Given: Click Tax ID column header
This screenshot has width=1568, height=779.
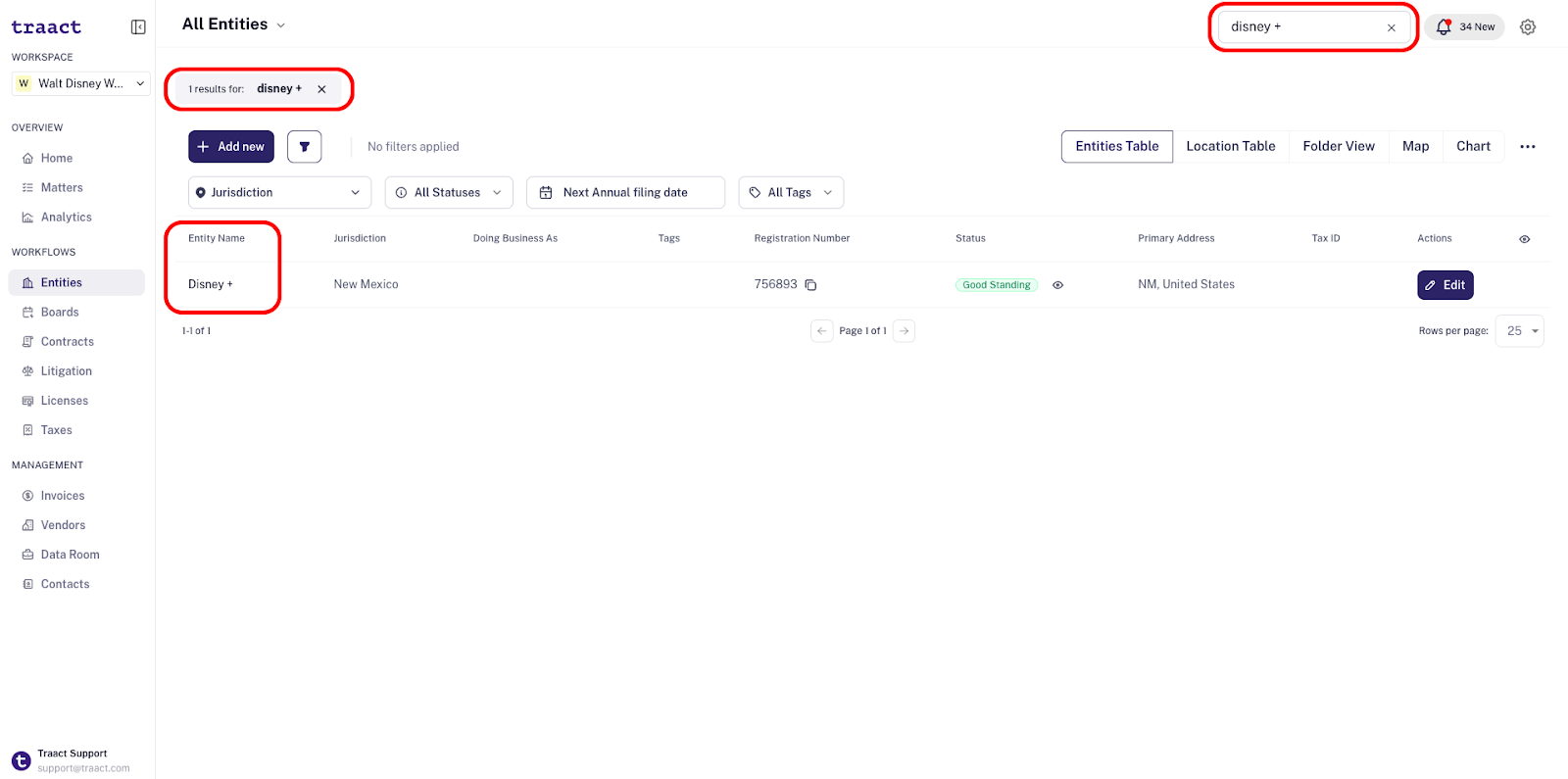Looking at the screenshot, I should (x=1326, y=239).
